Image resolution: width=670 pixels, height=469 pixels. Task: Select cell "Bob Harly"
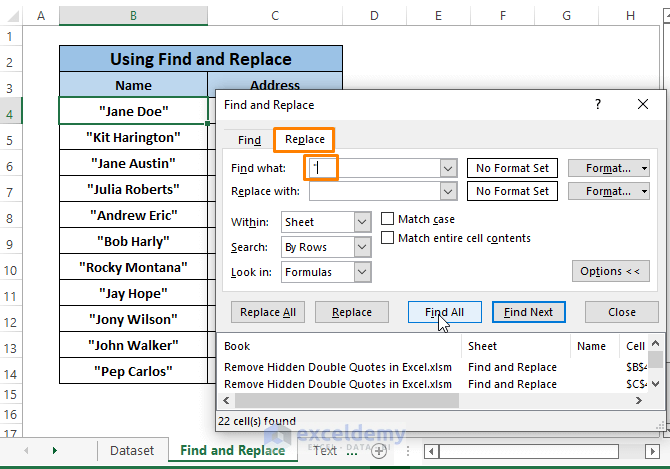(133, 242)
